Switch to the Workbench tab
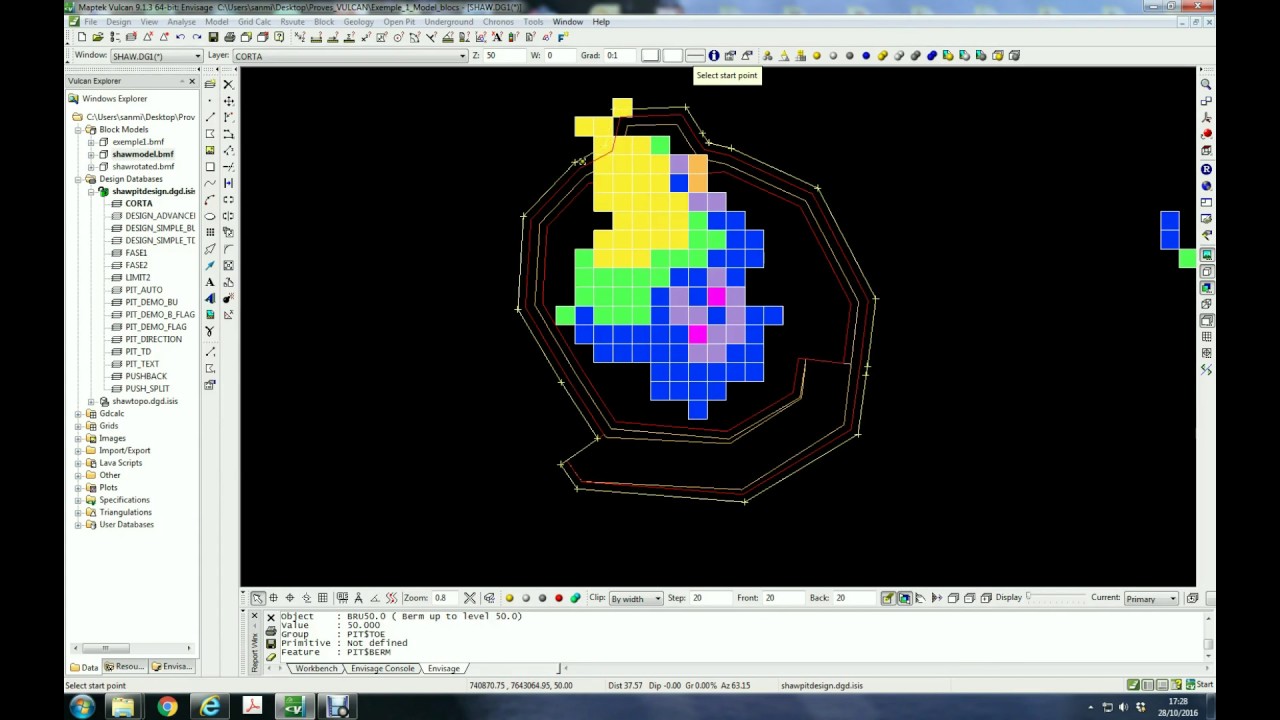This screenshot has height=720, width=1280. [315, 668]
